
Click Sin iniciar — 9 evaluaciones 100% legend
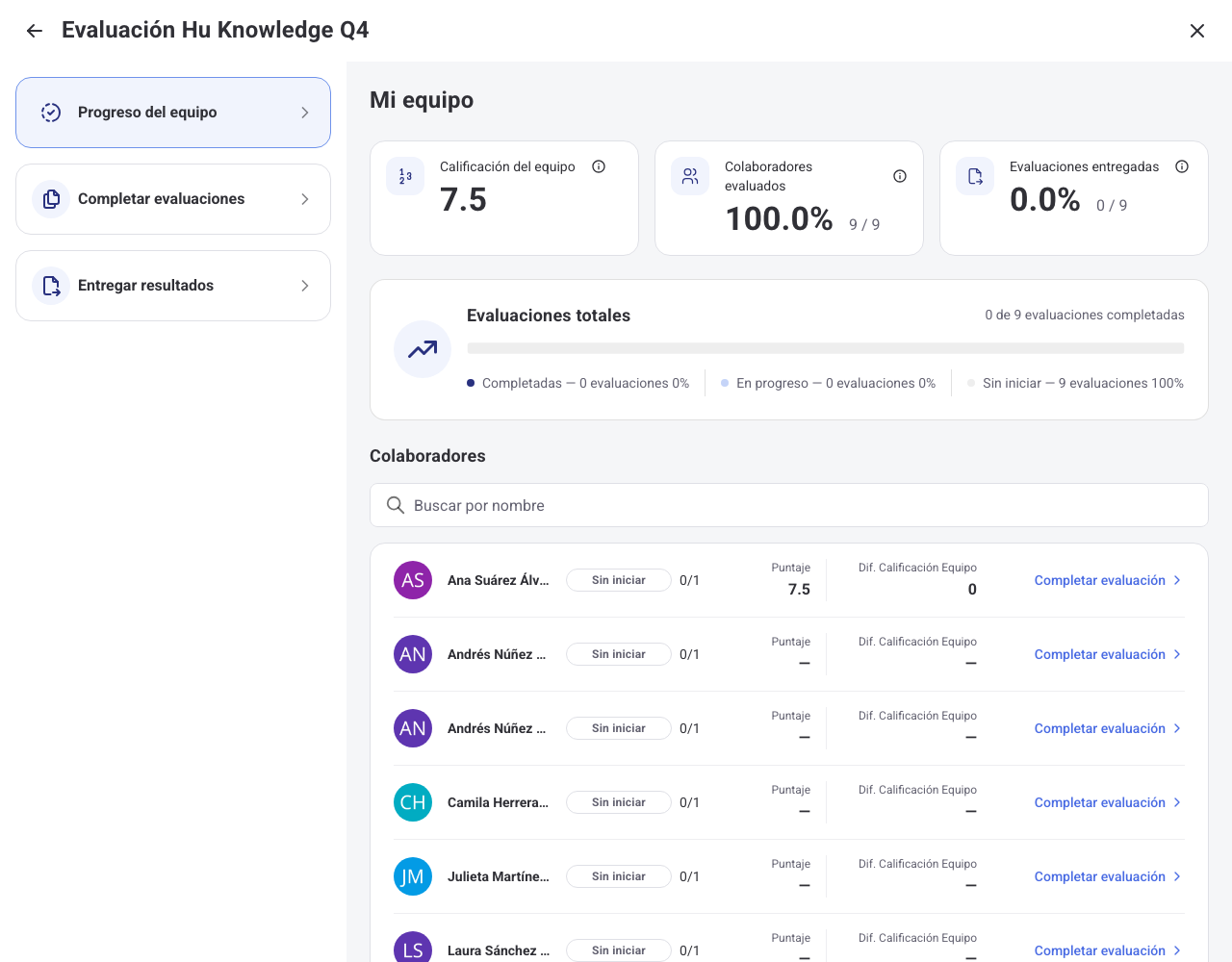click(x=1076, y=383)
